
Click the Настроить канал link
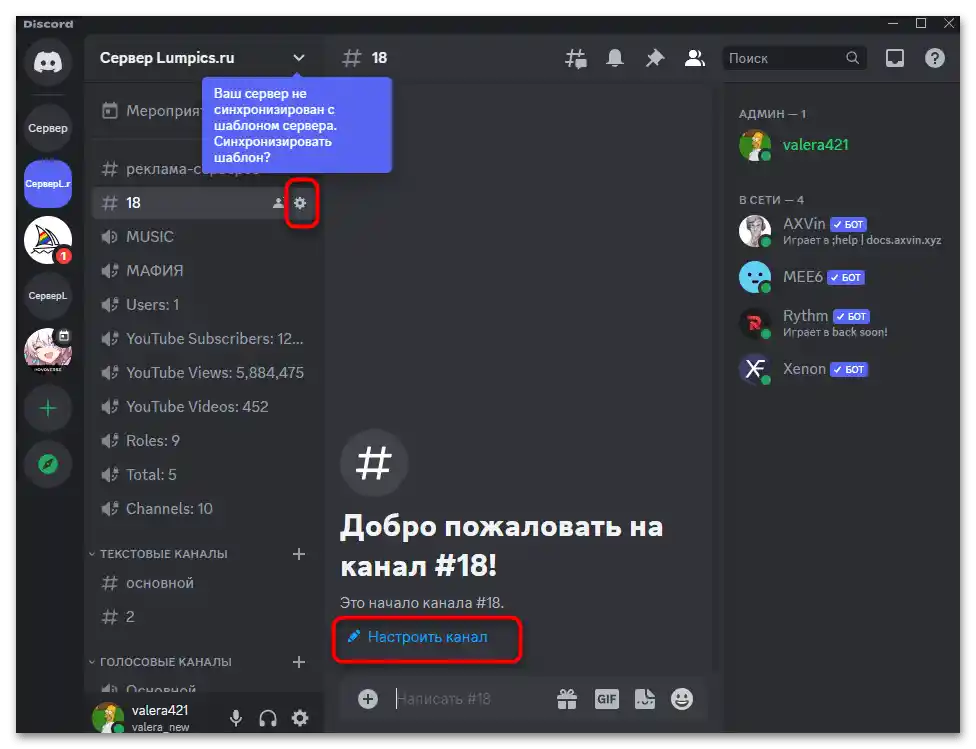coord(427,637)
